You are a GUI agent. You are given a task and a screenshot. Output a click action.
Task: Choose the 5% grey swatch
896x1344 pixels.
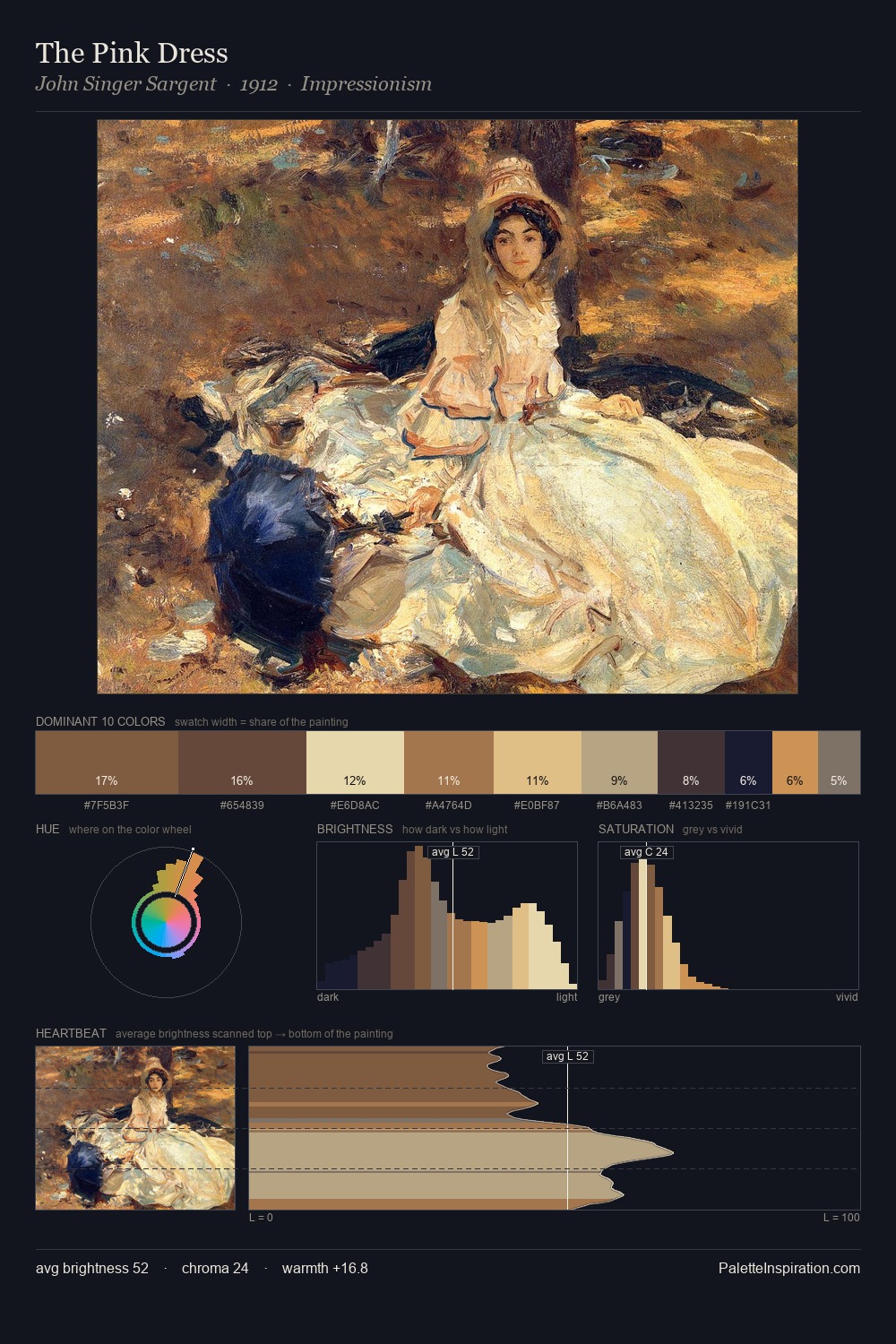[x=839, y=762]
